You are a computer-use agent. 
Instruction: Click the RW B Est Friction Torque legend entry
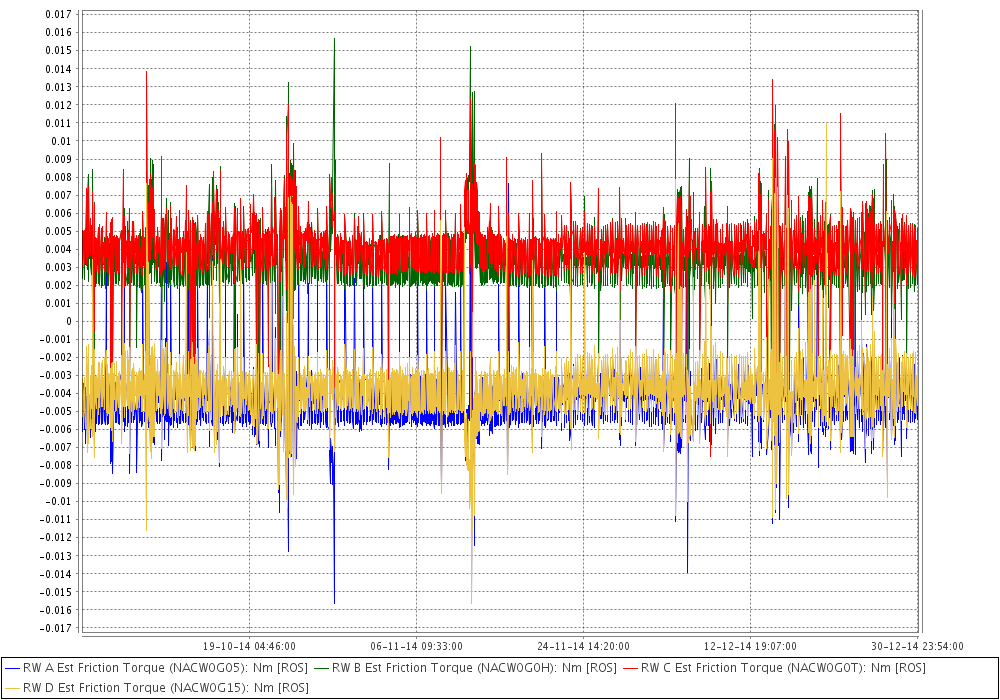(466, 668)
